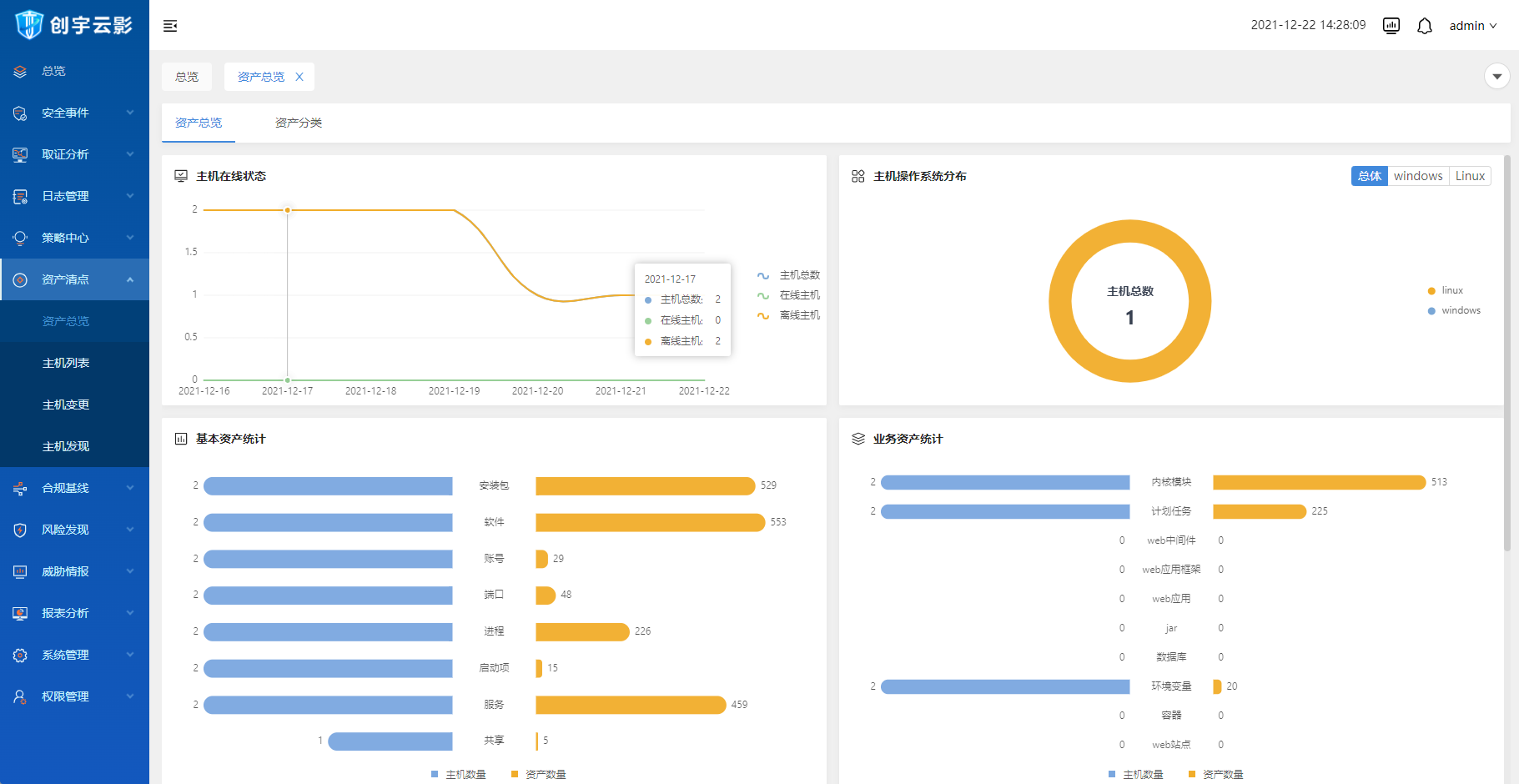
Task: Collapse the sidebar with the hamburger icon
Action: pyautogui.click(x=170, y=26)
